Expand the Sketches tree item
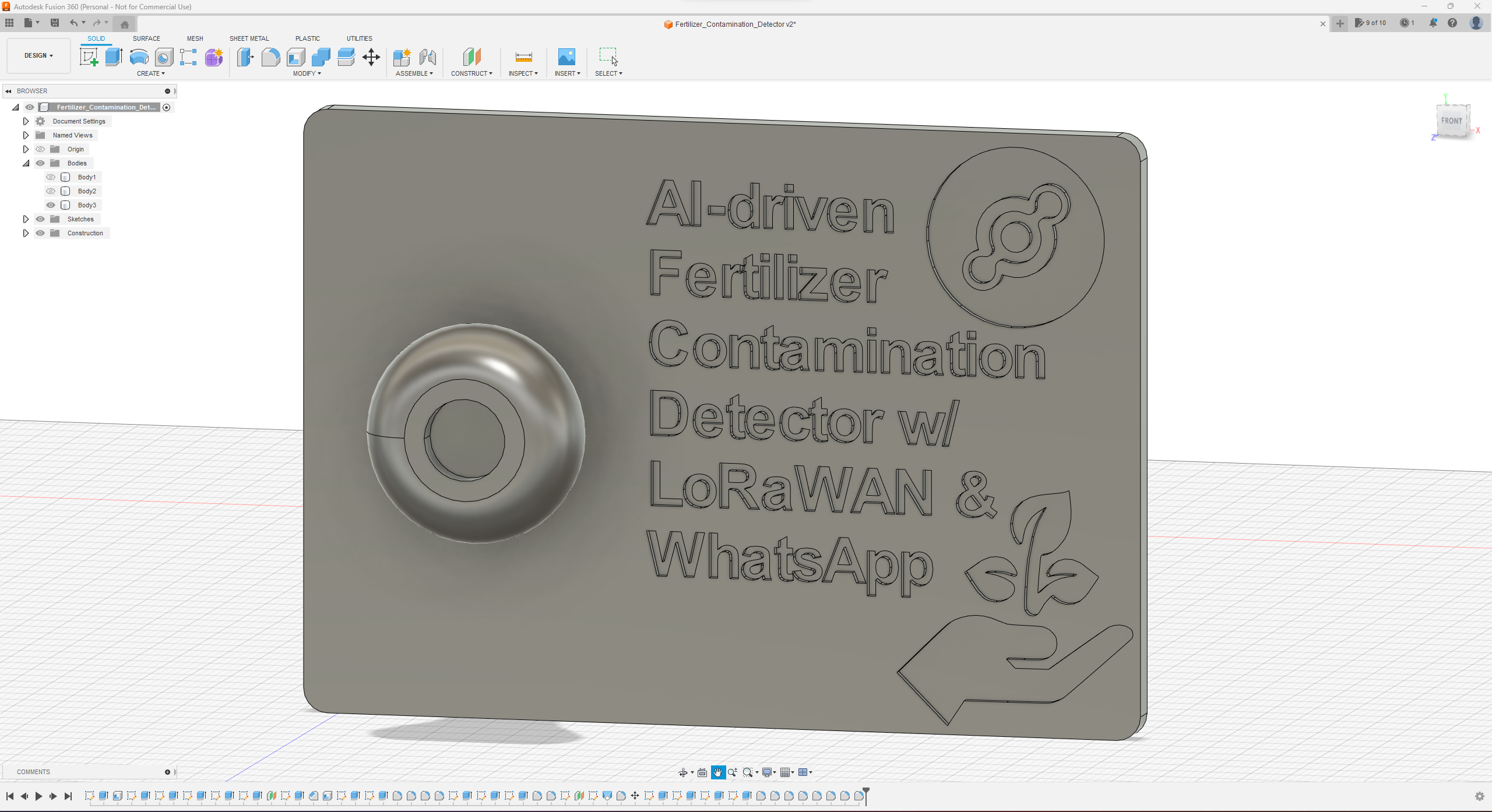 [x=25, y=219]
